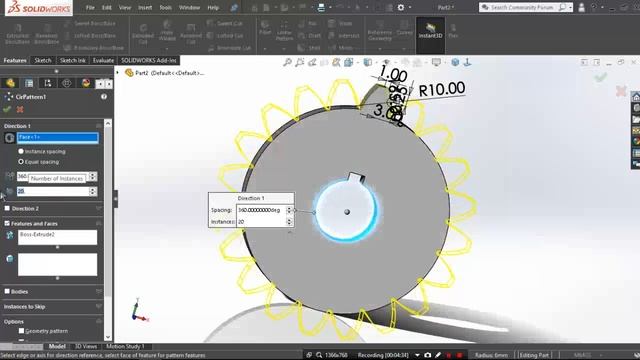Expand the Bodies section chevron
Viewport: 640px width, 360px height.
[x=99, y=291]
